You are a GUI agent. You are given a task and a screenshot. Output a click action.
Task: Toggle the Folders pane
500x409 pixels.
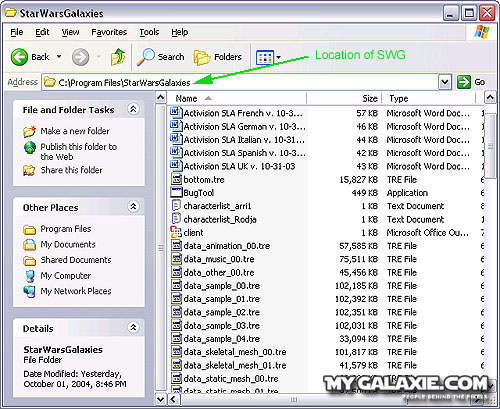(x=218, y=57)
